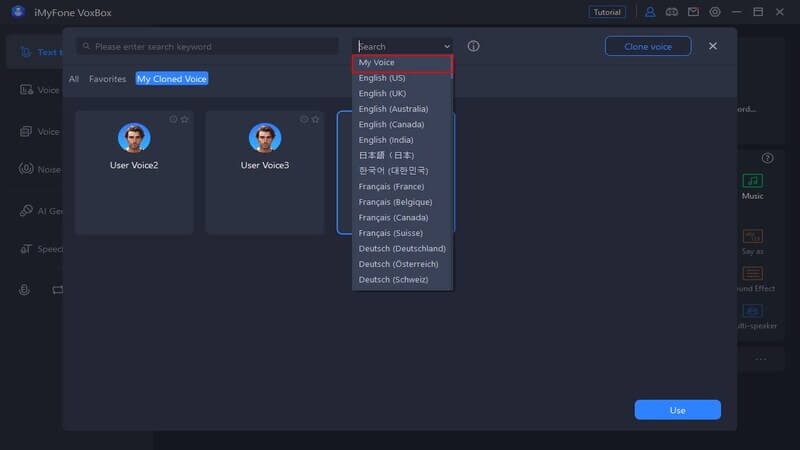Open the mail icon in title bar
The image size is (800, 450).
click(x=693, y=12)
